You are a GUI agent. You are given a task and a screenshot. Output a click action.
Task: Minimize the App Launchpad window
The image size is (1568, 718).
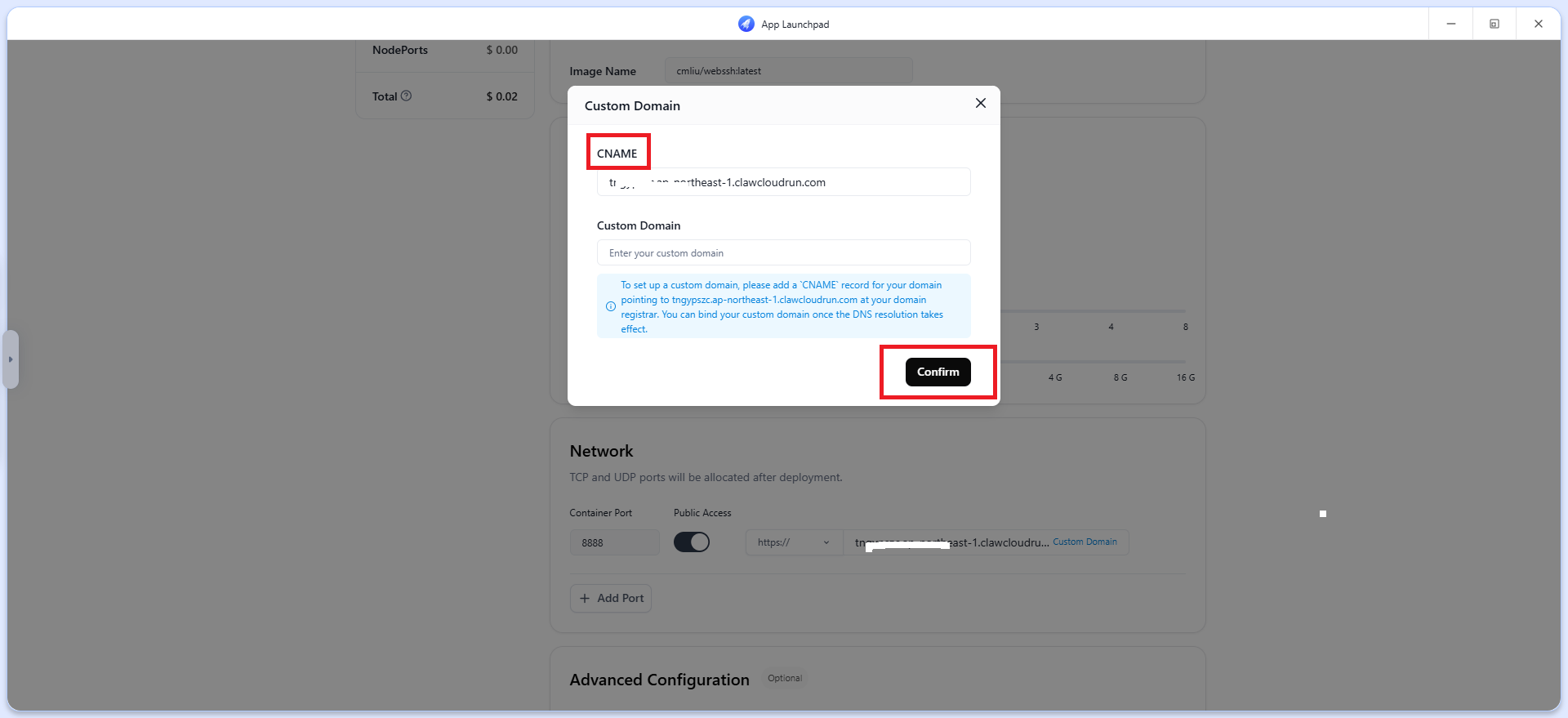click(1450, 24)
